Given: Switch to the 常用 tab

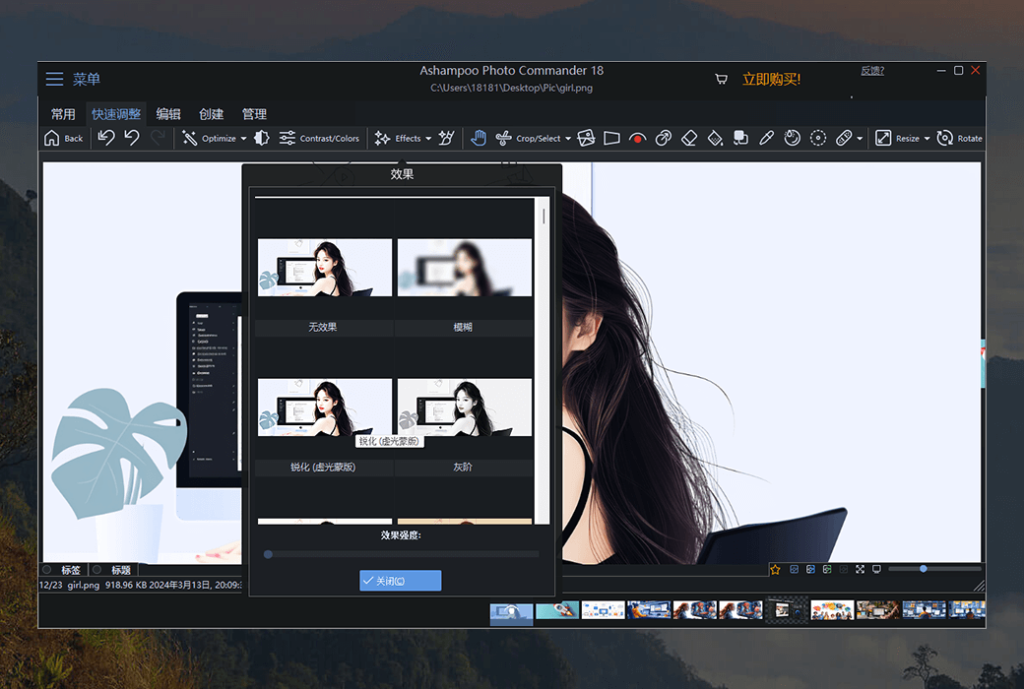Looking at the screenshot, I should tap(63, 114).
